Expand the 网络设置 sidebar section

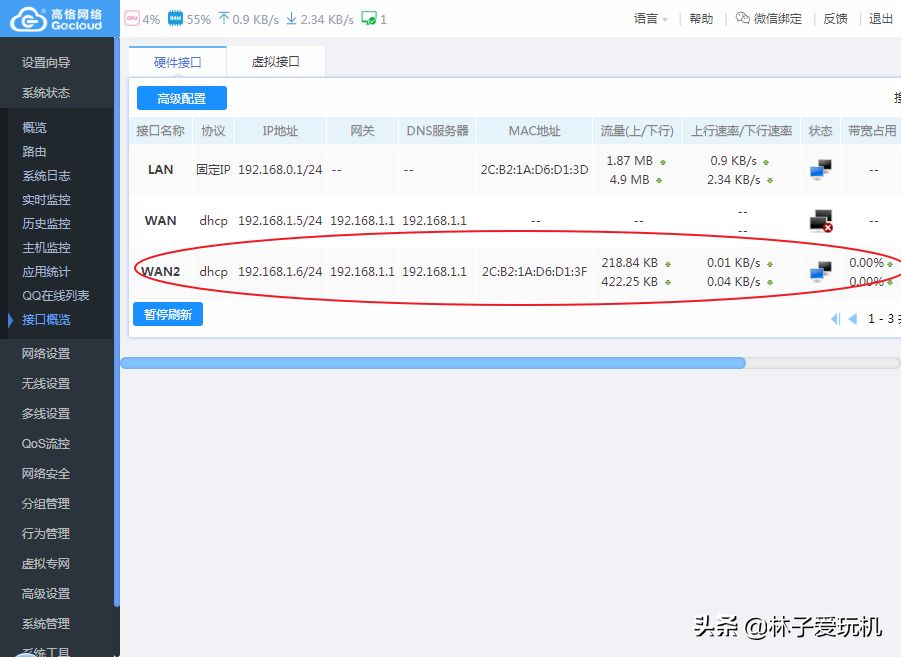click(x=46, y=353)
